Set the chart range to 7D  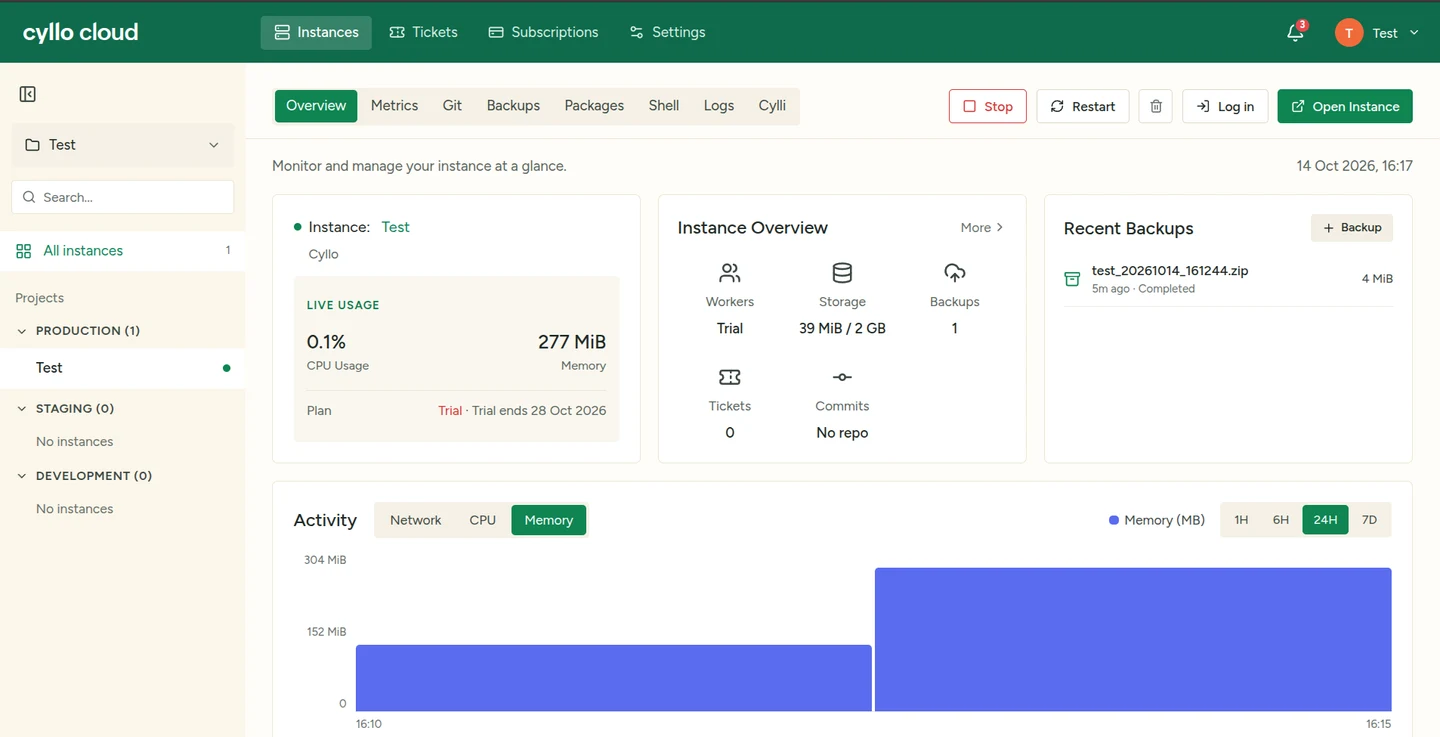(x=1370, y=520)
